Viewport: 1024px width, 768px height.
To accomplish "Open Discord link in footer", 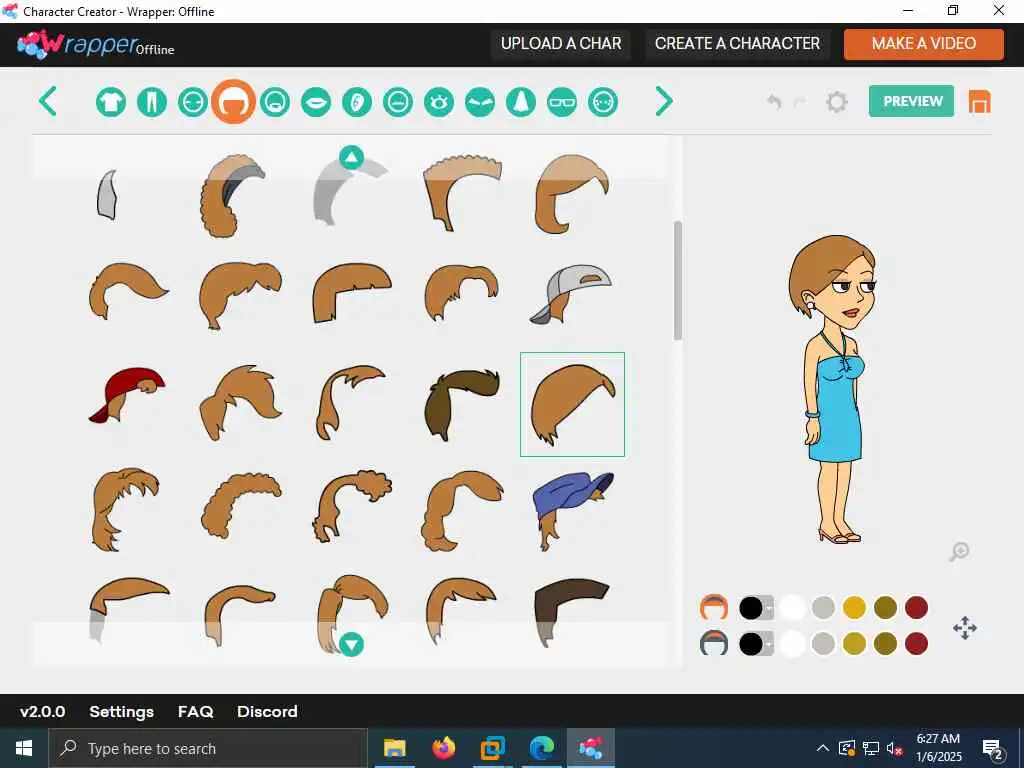I will (x=267, y=711).
